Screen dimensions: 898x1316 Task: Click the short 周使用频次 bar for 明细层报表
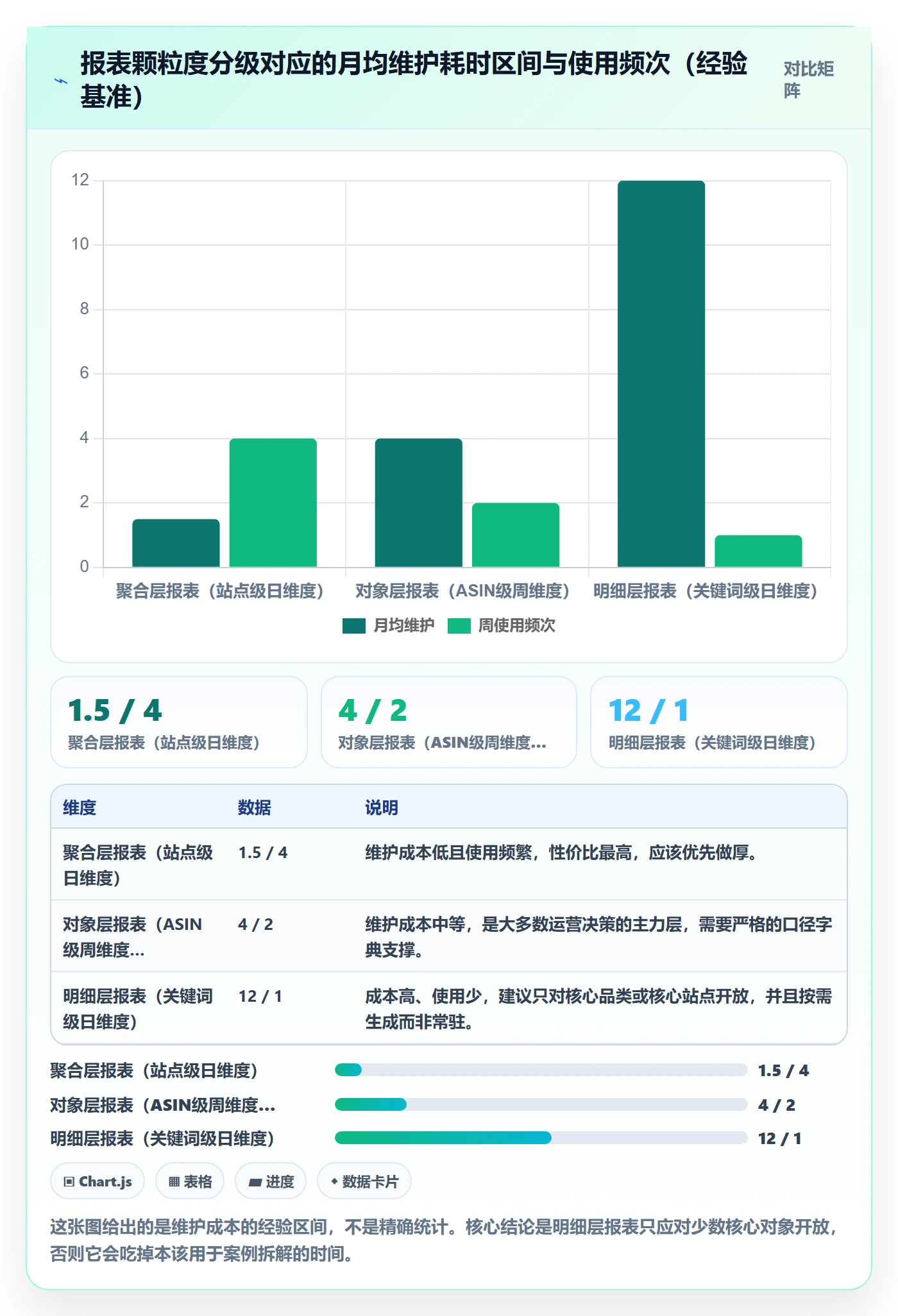pos(758,551)
